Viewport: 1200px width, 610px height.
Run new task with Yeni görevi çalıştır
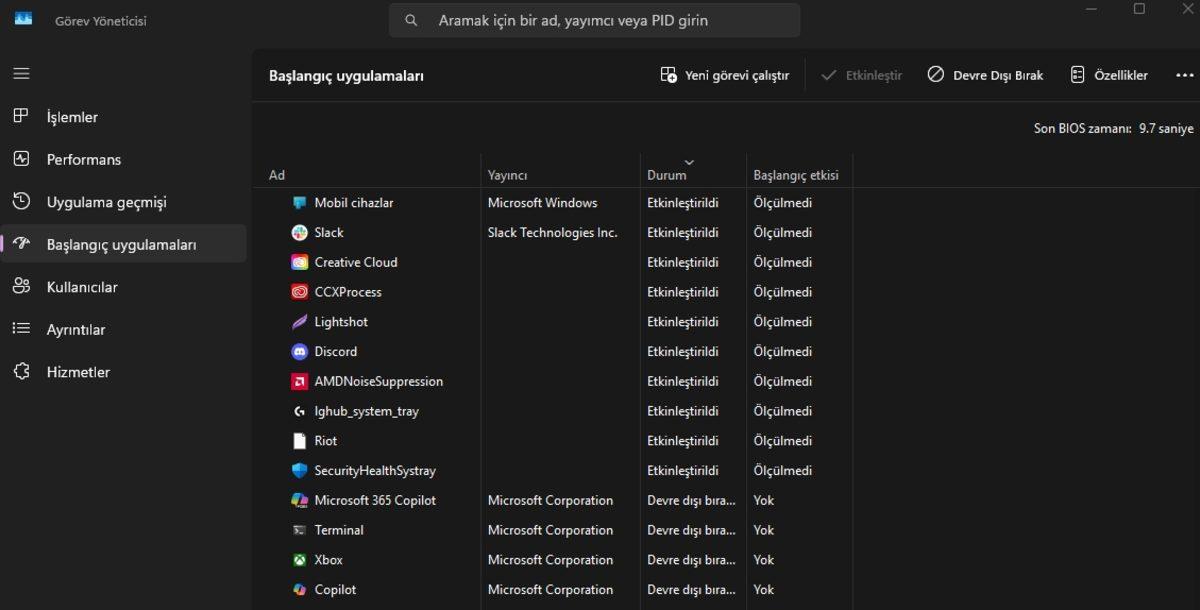(725, 75)
